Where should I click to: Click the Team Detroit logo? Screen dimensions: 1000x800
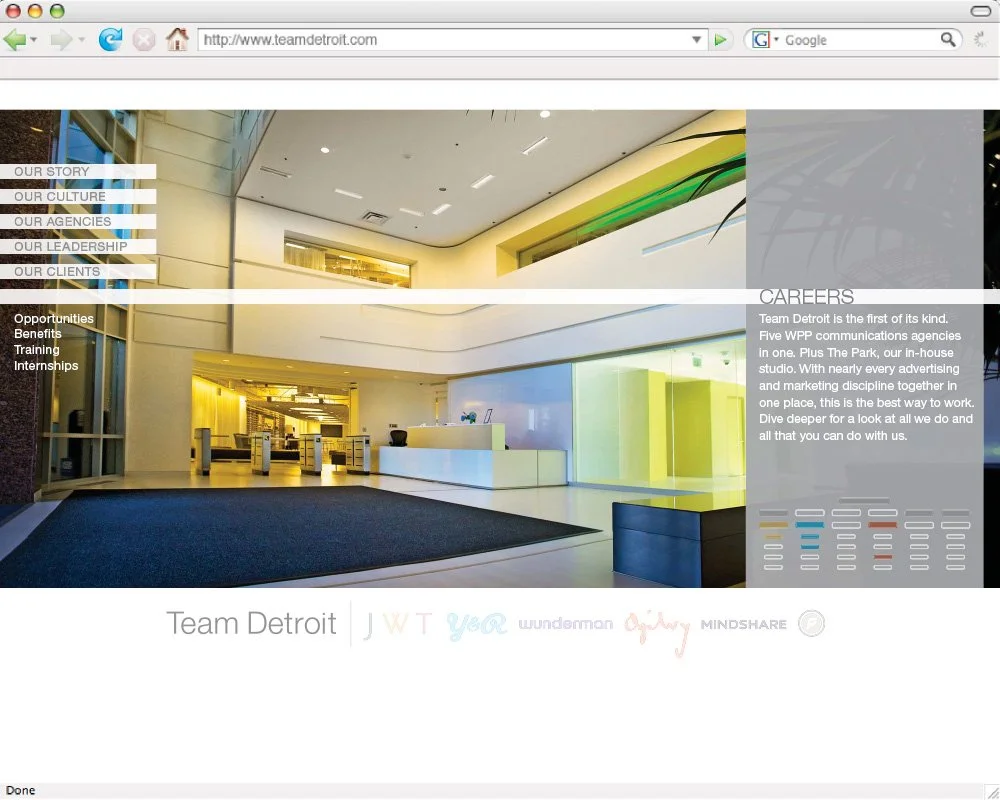pyautogui.click(x=251, y=623)
